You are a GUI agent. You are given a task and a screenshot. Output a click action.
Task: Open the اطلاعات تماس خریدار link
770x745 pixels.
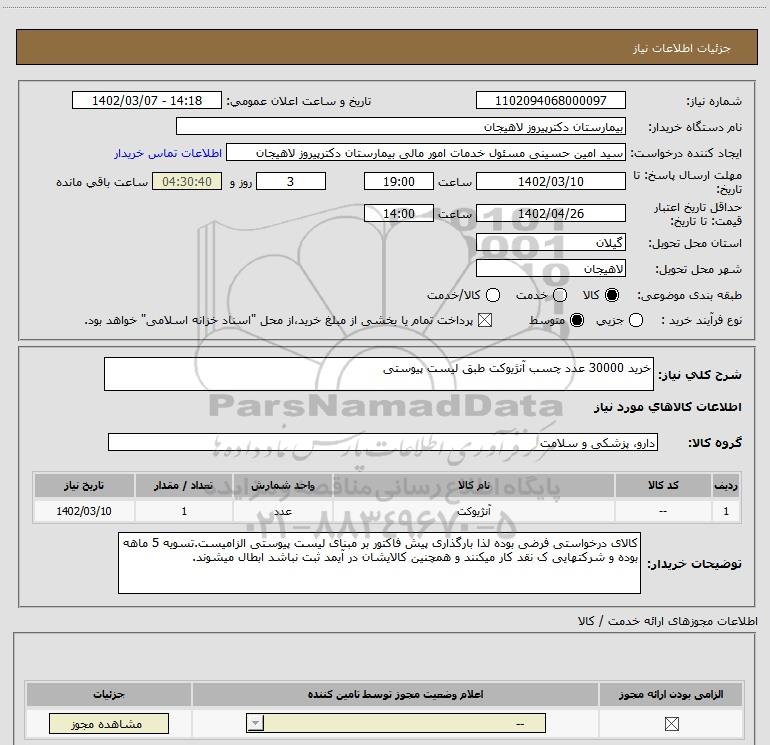pyautogui.click(x=168, y=153)
